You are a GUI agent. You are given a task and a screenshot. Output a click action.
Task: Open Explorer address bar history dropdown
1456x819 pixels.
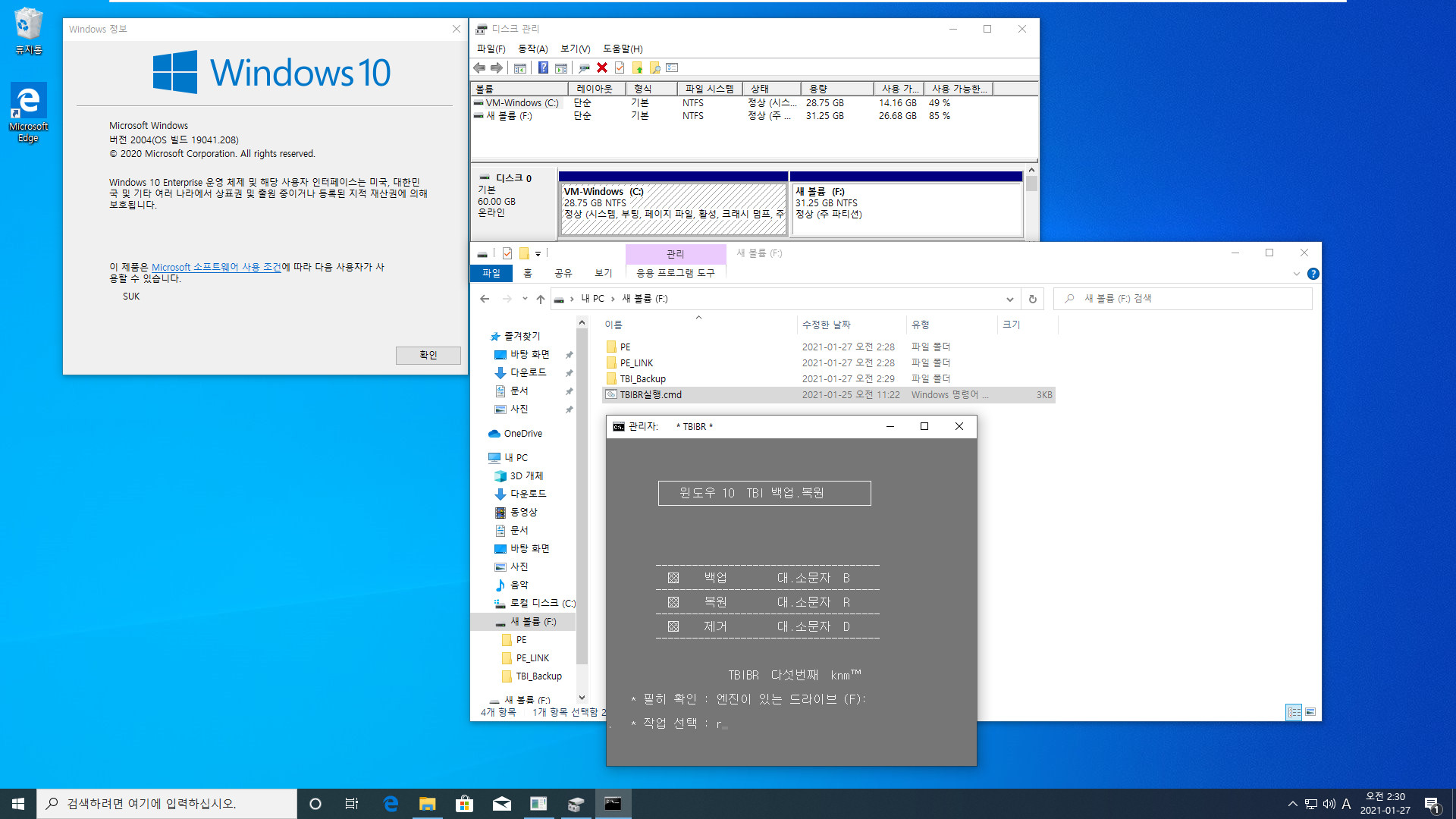pos(1009,299)
